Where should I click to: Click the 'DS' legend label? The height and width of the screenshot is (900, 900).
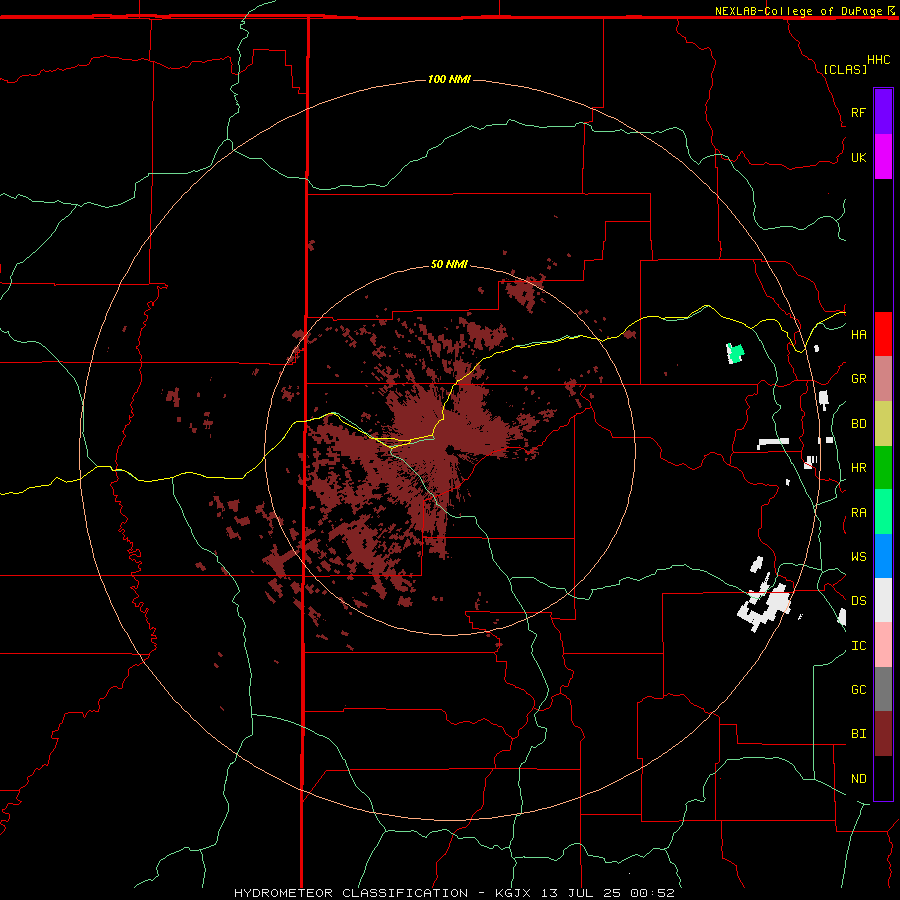click(858, 601)
